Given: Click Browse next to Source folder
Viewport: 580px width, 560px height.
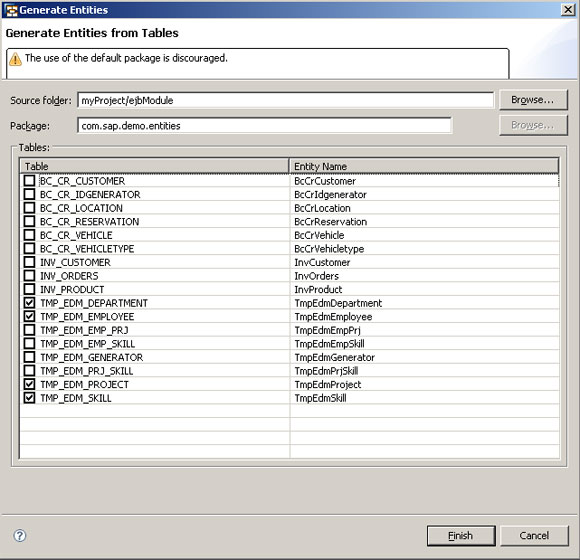Looking at the screenshot, I should coord(533,100).
